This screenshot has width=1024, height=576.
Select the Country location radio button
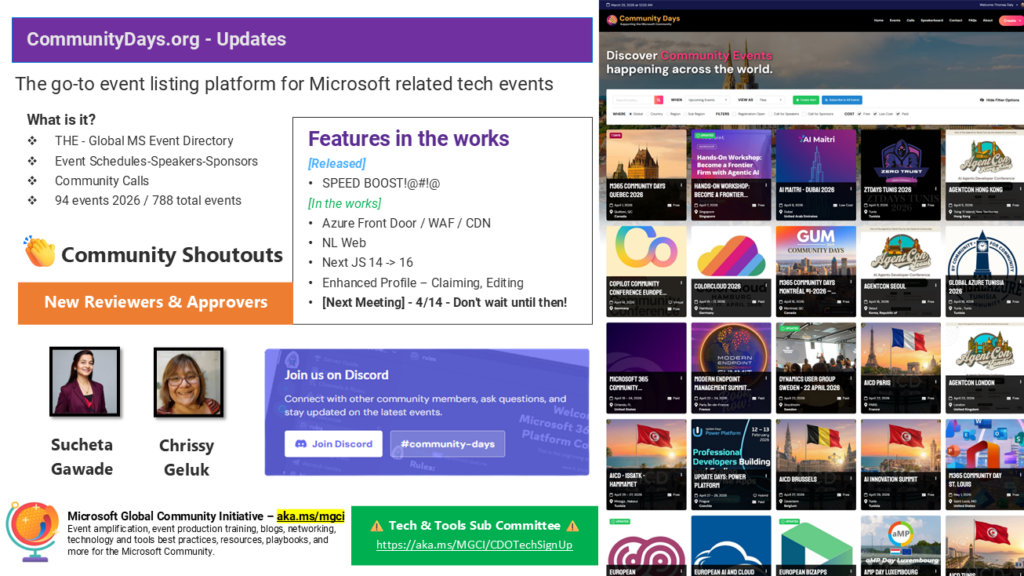648,114
